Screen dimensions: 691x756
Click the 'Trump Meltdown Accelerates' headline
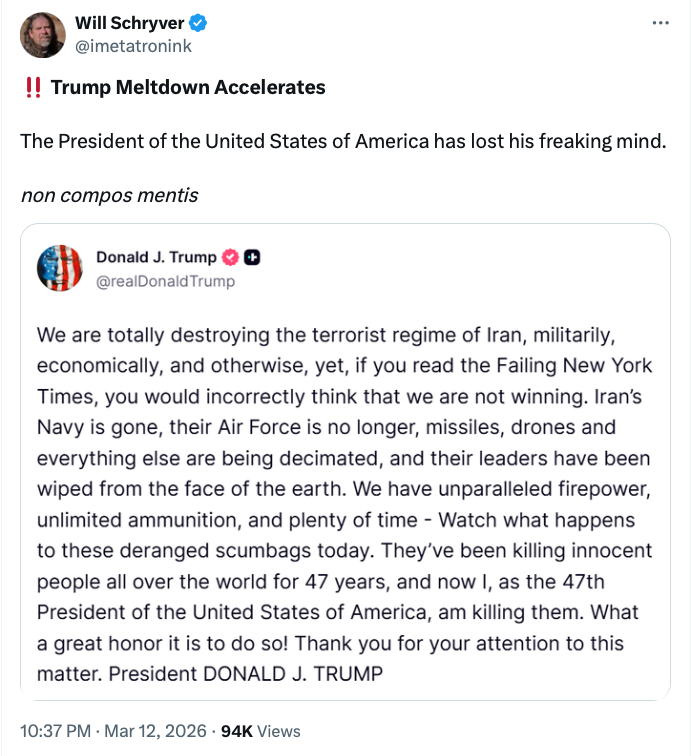coord(188,88)
